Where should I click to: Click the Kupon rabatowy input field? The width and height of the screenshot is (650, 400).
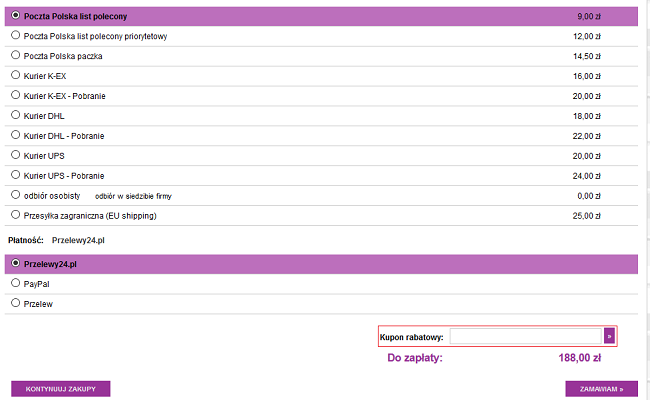525,337
